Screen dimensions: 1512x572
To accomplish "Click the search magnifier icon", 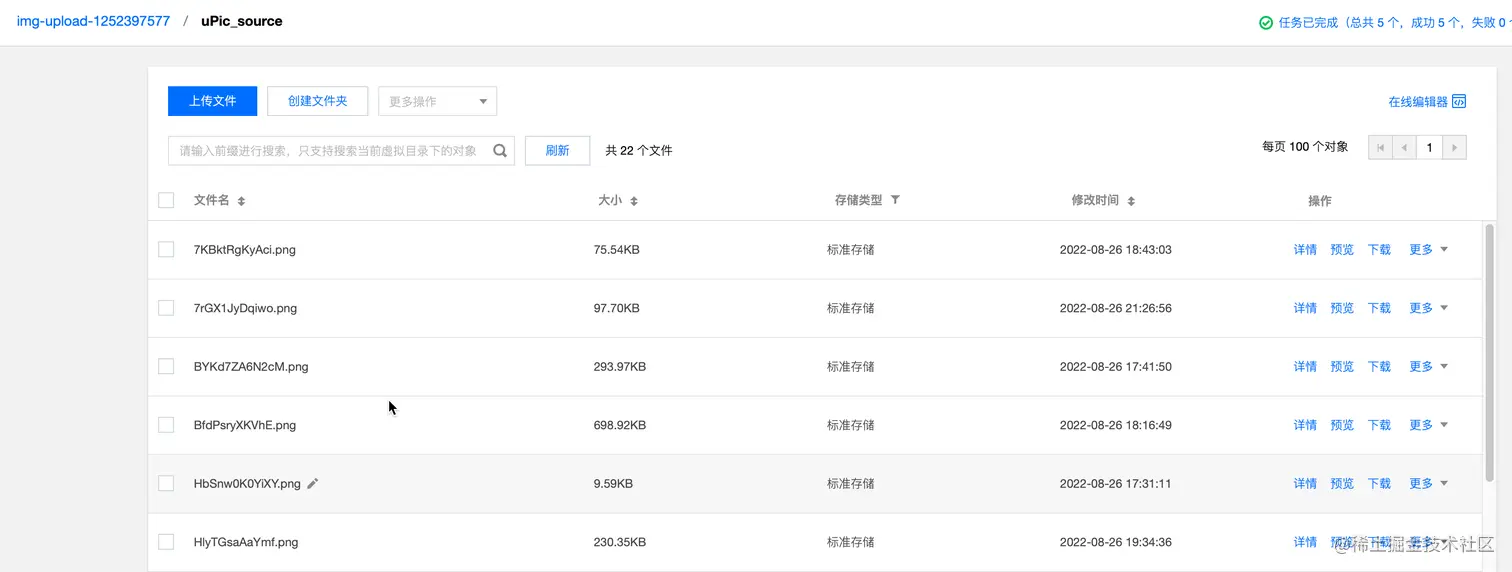I will coord(500,151).
